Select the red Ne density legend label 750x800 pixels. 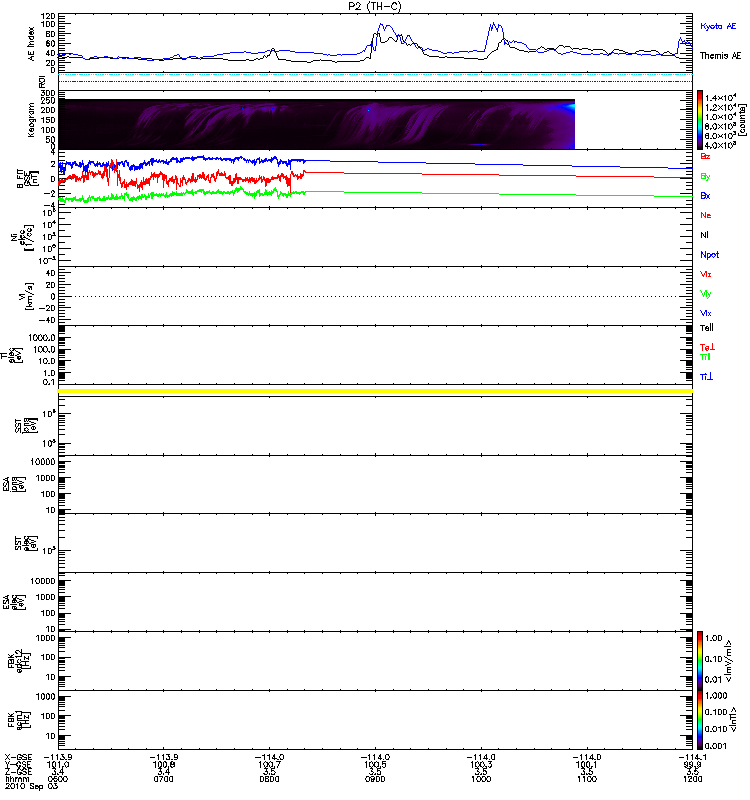(x=706, y=215)
